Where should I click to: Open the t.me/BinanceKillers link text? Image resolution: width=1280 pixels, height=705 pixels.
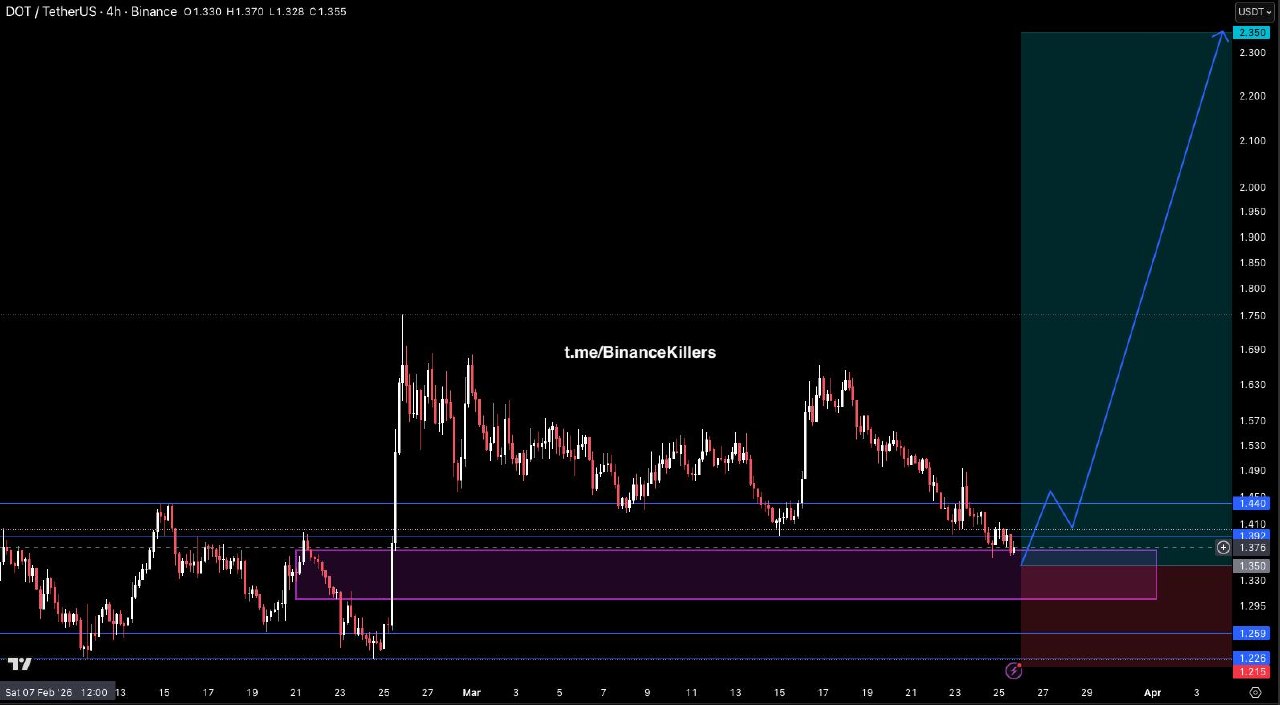[640, 352]
